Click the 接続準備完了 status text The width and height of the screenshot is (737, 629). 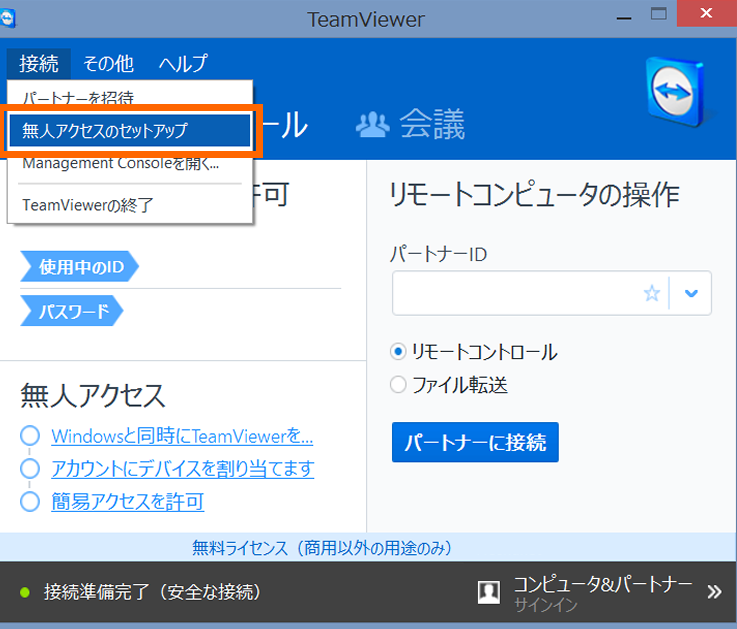(152, 592)
